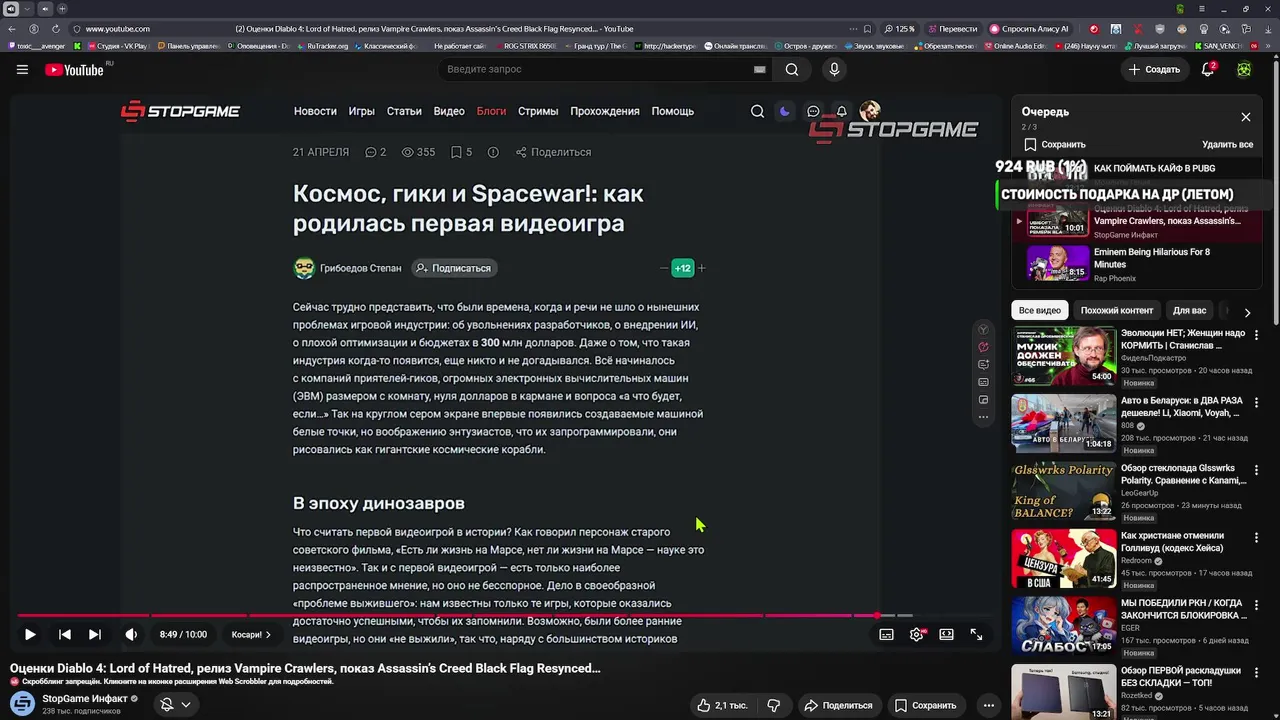Expand the channel notification bell dropdown
1280x720 pixels.
pyautogui.click(x=176, y=704)
